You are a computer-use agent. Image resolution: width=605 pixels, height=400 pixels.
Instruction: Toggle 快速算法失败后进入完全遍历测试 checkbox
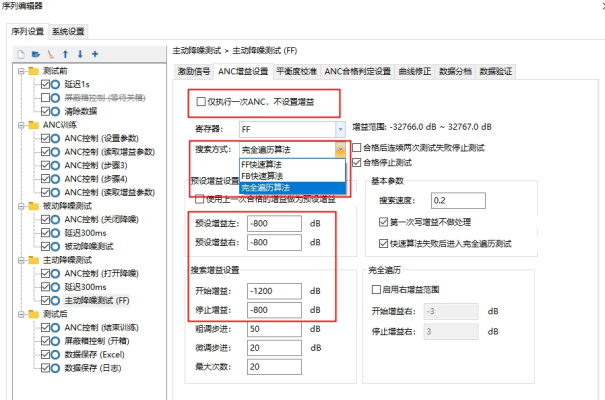click(x=383, y=243)
